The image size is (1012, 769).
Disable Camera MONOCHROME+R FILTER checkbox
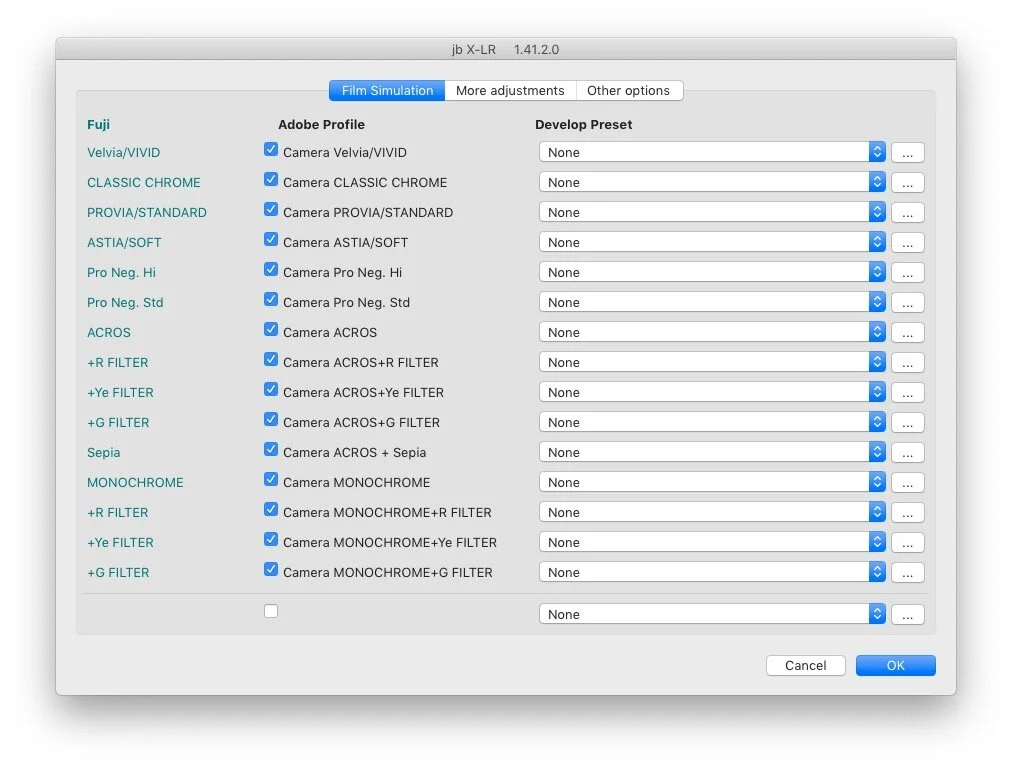[271, 510]
